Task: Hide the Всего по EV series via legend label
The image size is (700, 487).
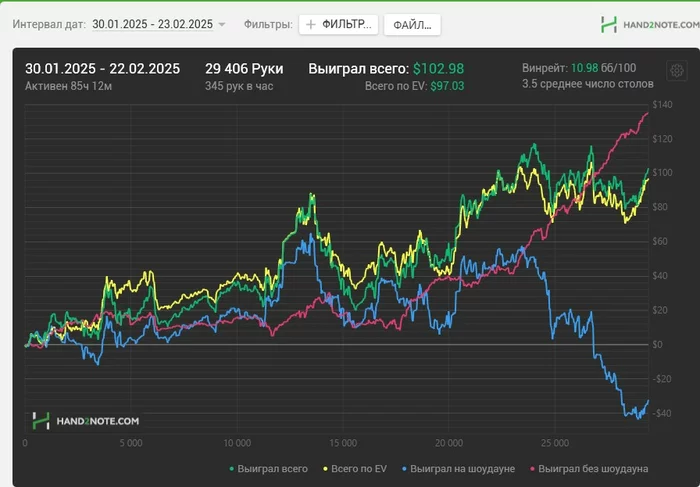Action: [359, 469]
